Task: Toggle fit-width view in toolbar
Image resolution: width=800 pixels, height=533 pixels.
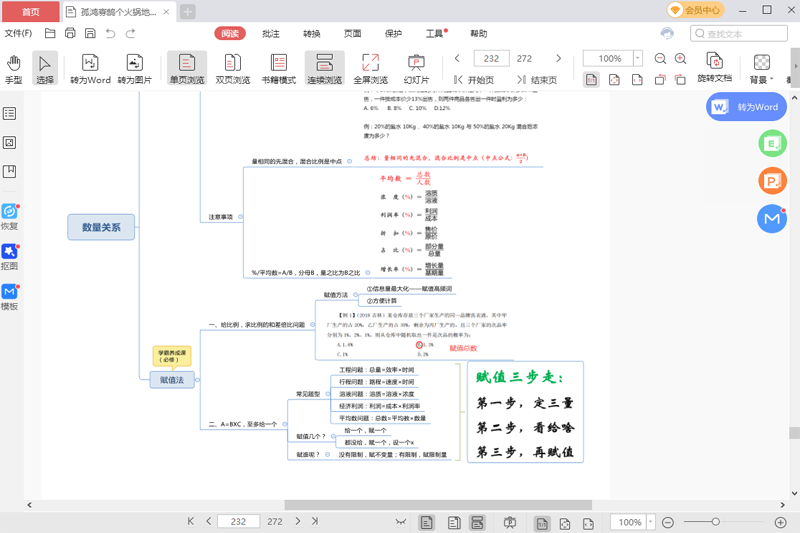Action: (x=637, y=80)
